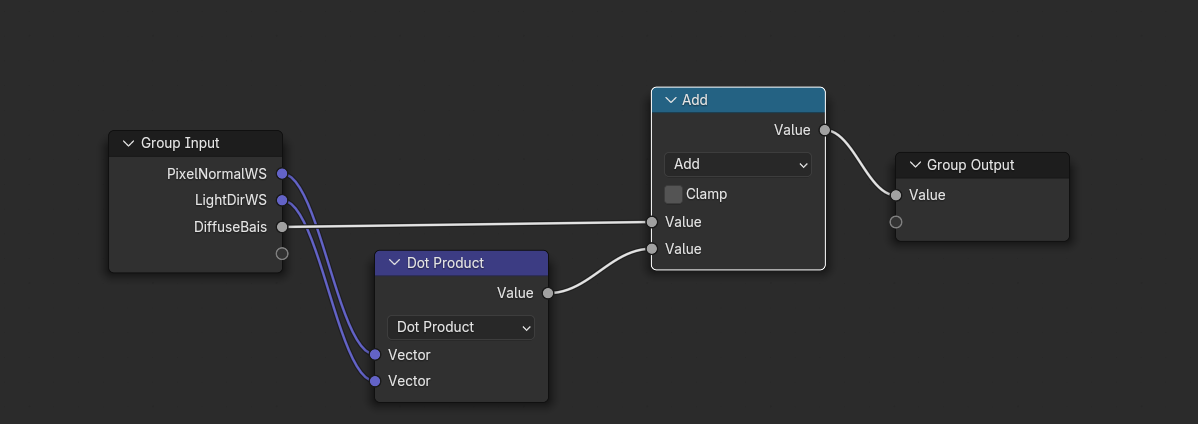Click the Add node's Value output socket
Screen dimensions: 1198x424
[x=824, y=130]
